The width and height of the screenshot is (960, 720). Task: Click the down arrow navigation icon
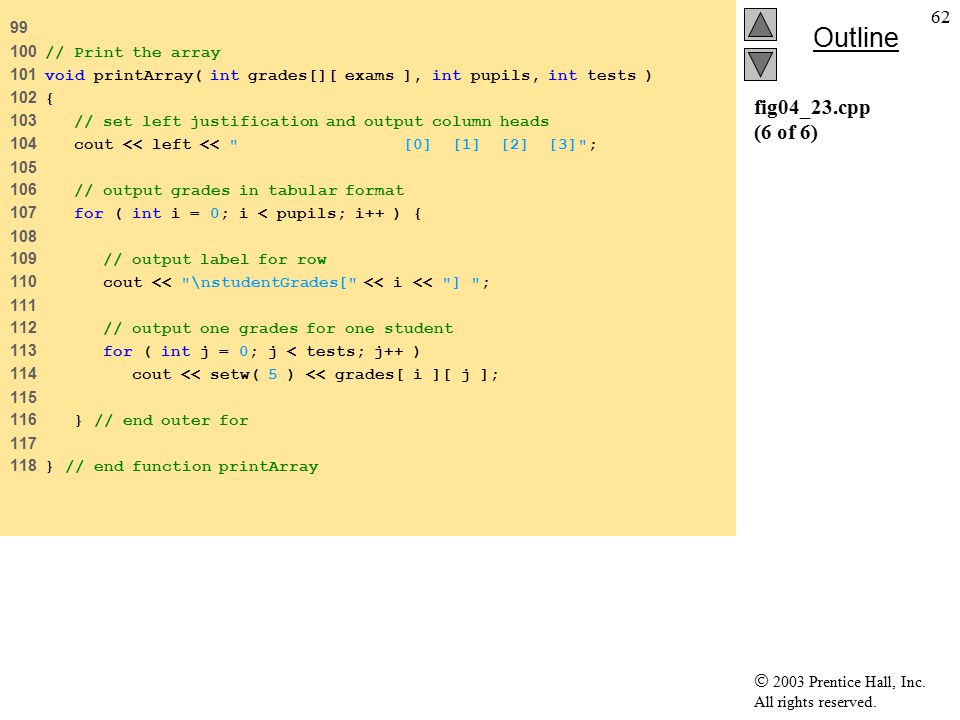pyautogui.click(x=760, y=64)
